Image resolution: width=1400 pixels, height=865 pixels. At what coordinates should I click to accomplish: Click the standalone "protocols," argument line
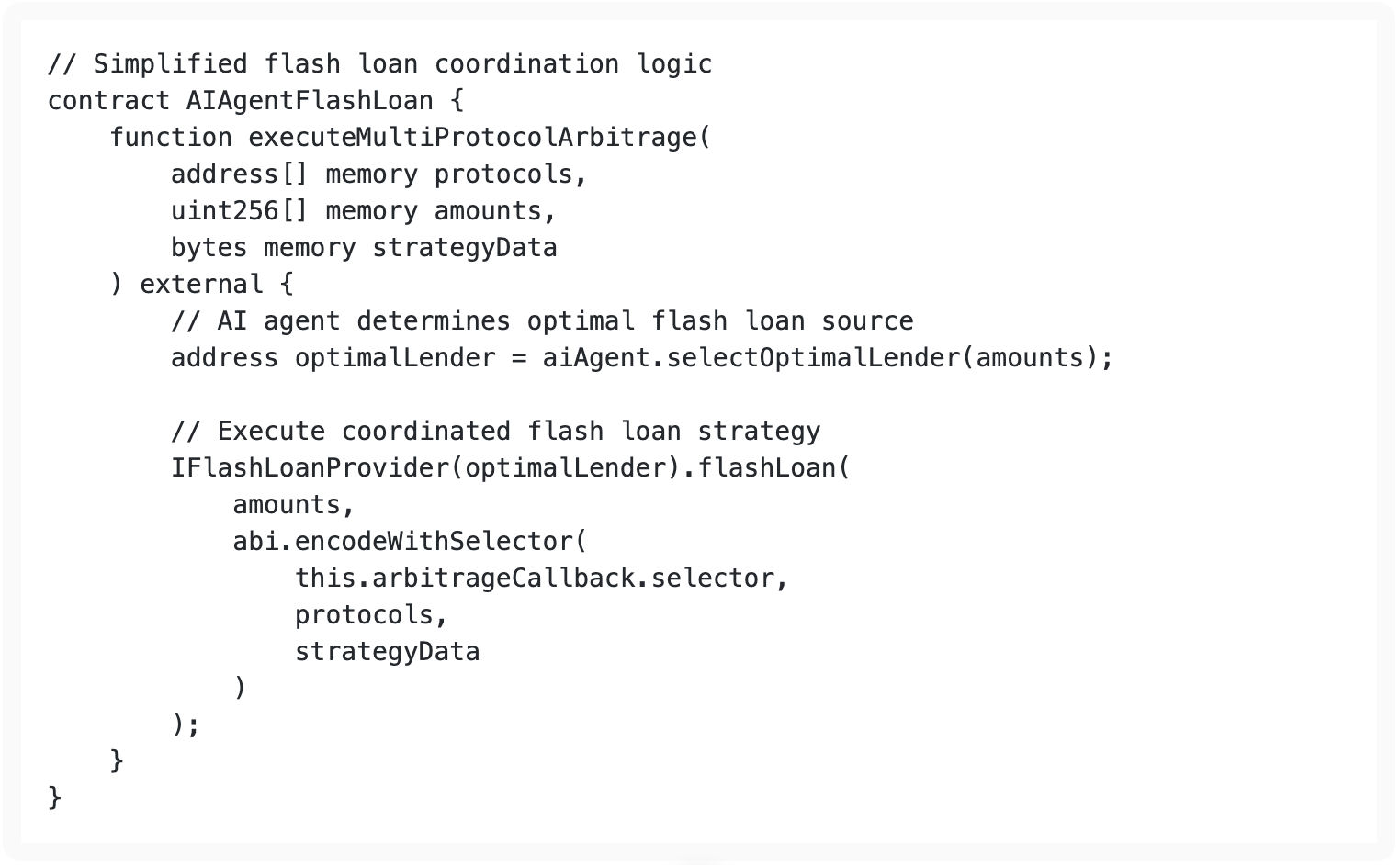[x=370, y=615]
